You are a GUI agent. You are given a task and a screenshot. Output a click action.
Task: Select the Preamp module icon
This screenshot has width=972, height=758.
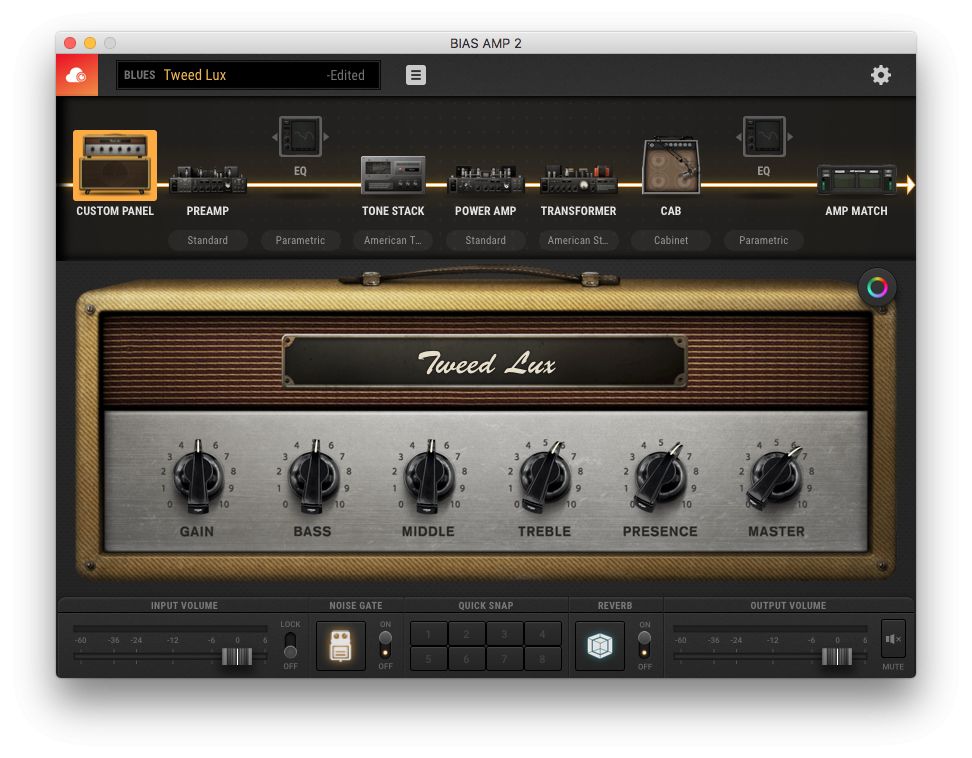point(208,182)
